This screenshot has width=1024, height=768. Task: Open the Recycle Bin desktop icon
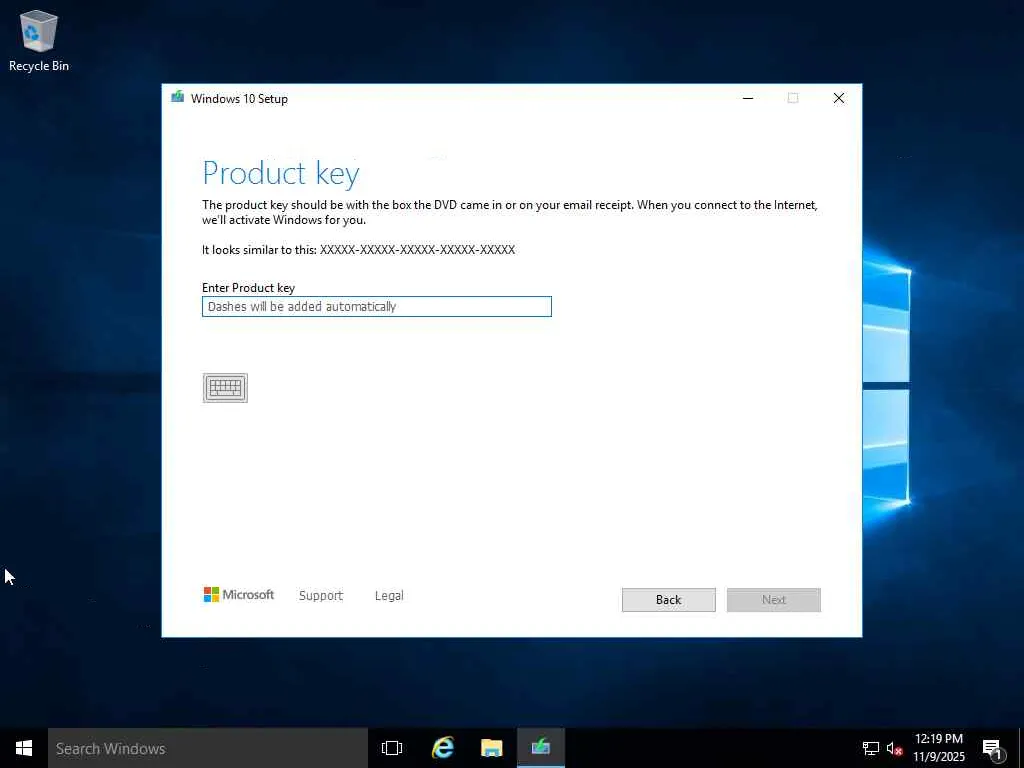pyautogui.click(x=39, y=40)
